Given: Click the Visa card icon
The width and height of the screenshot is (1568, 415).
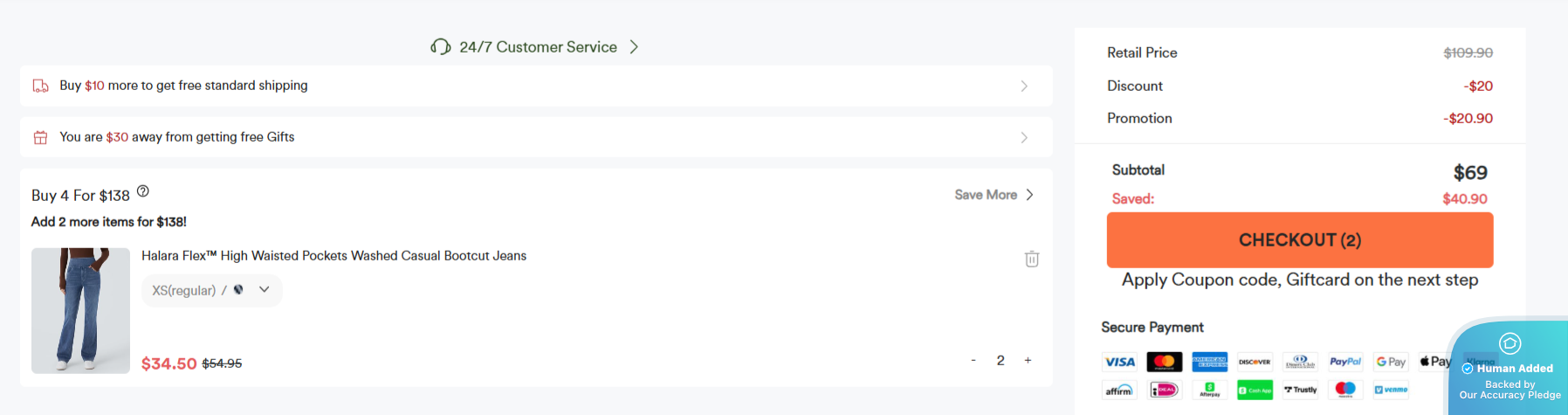Looking at the screenshot, I should [x=1119, y=362].
